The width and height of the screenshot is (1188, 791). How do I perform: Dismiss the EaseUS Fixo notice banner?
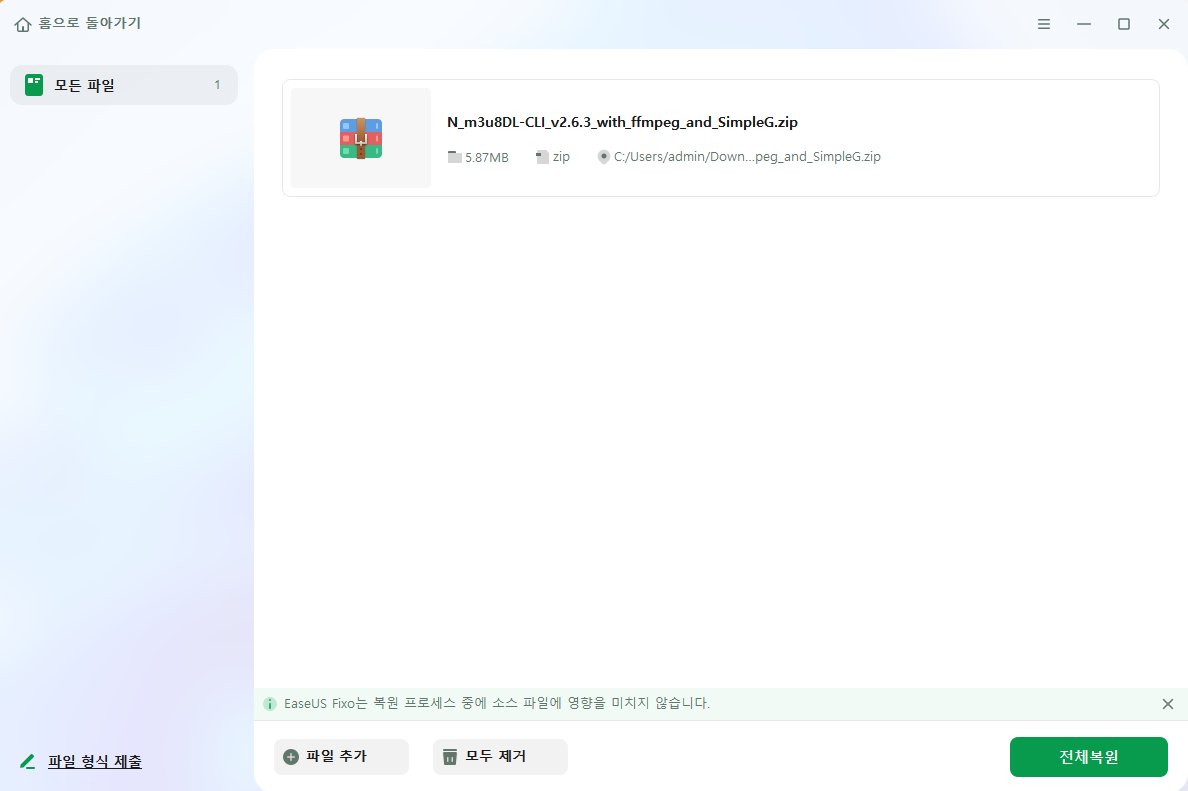pyautogui.click(x=1168, y=703)
